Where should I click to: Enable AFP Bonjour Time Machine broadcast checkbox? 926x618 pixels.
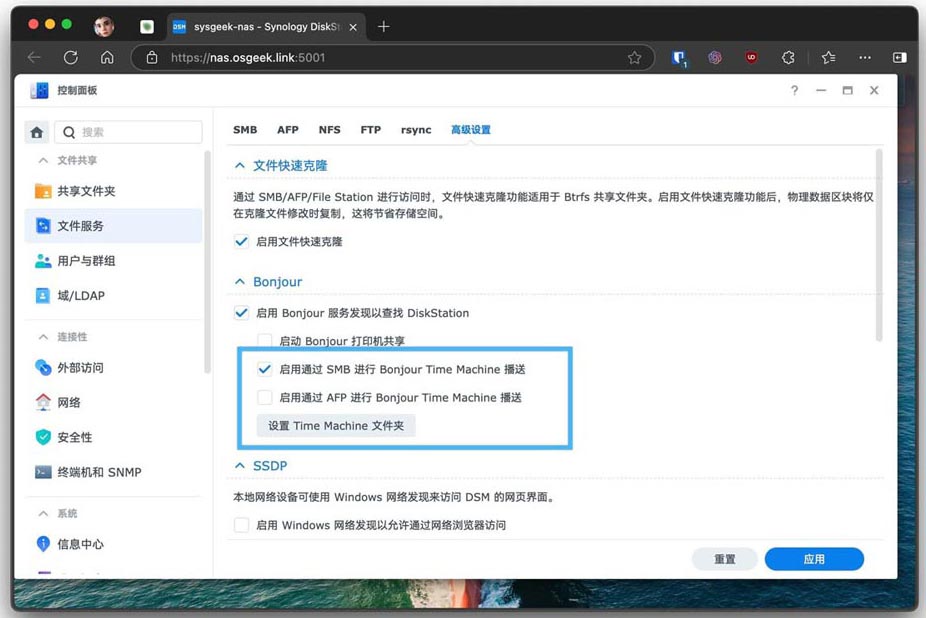coord(265,398)
